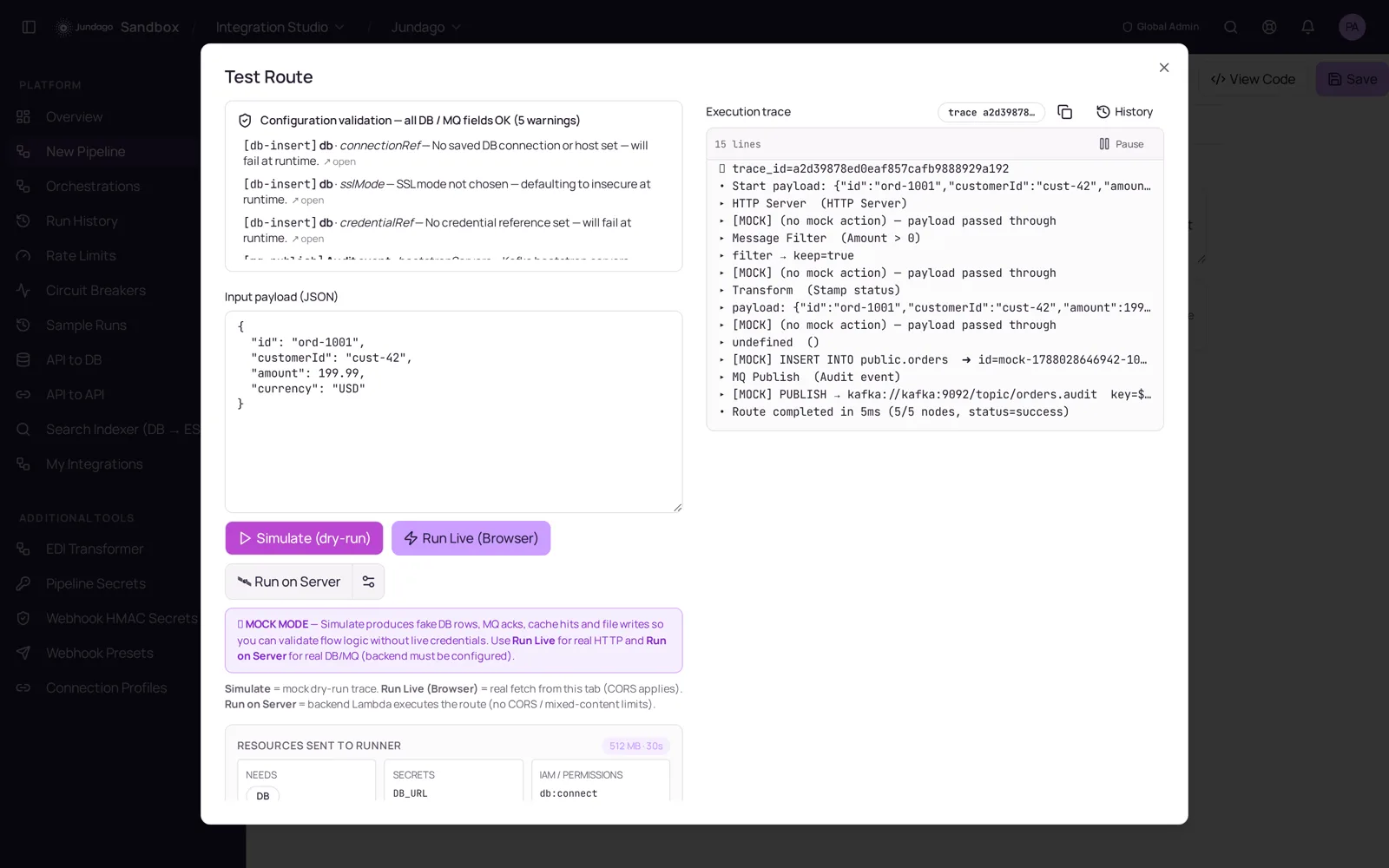The image size is (1389, 868).
Task: Open the credentialRef warning link
Action: pyautogui.click(x=308, y=240)
